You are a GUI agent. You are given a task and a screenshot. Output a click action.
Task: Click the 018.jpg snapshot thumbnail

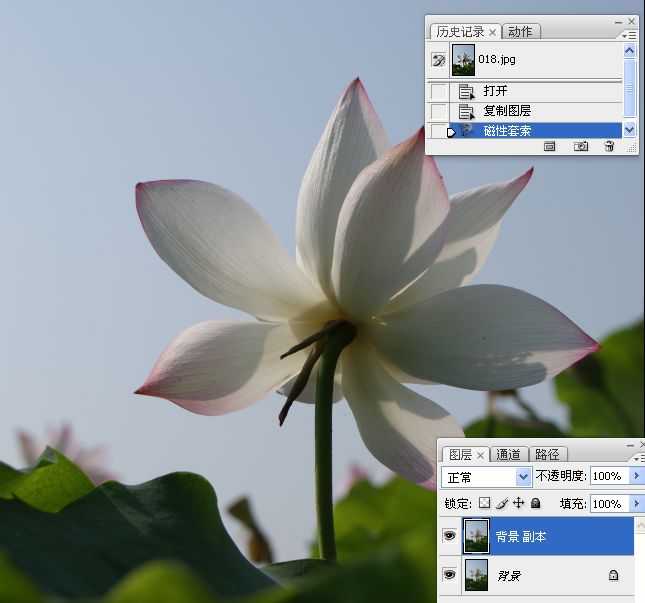(x=463, y=60)
